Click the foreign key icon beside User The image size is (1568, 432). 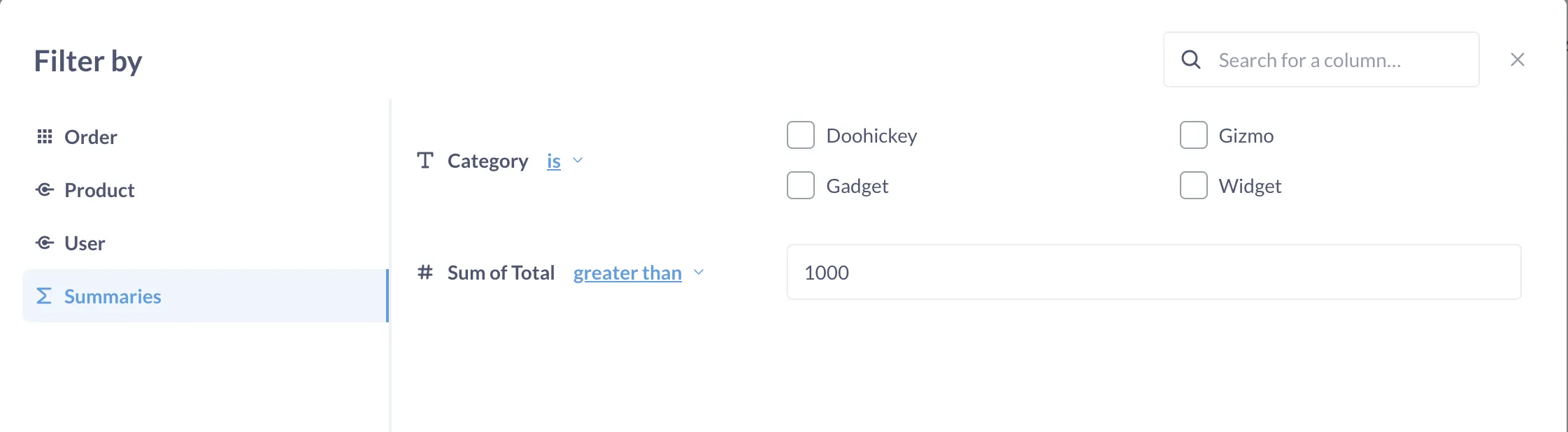click(45, 243)
